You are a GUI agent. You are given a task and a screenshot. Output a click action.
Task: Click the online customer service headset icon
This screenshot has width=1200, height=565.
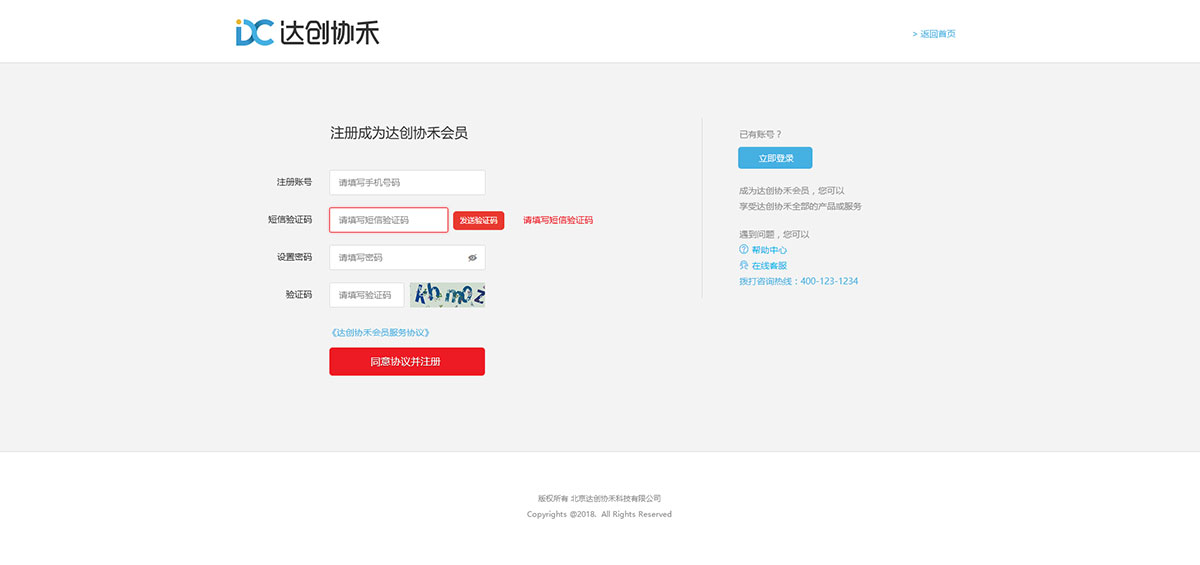coord(743,265)
